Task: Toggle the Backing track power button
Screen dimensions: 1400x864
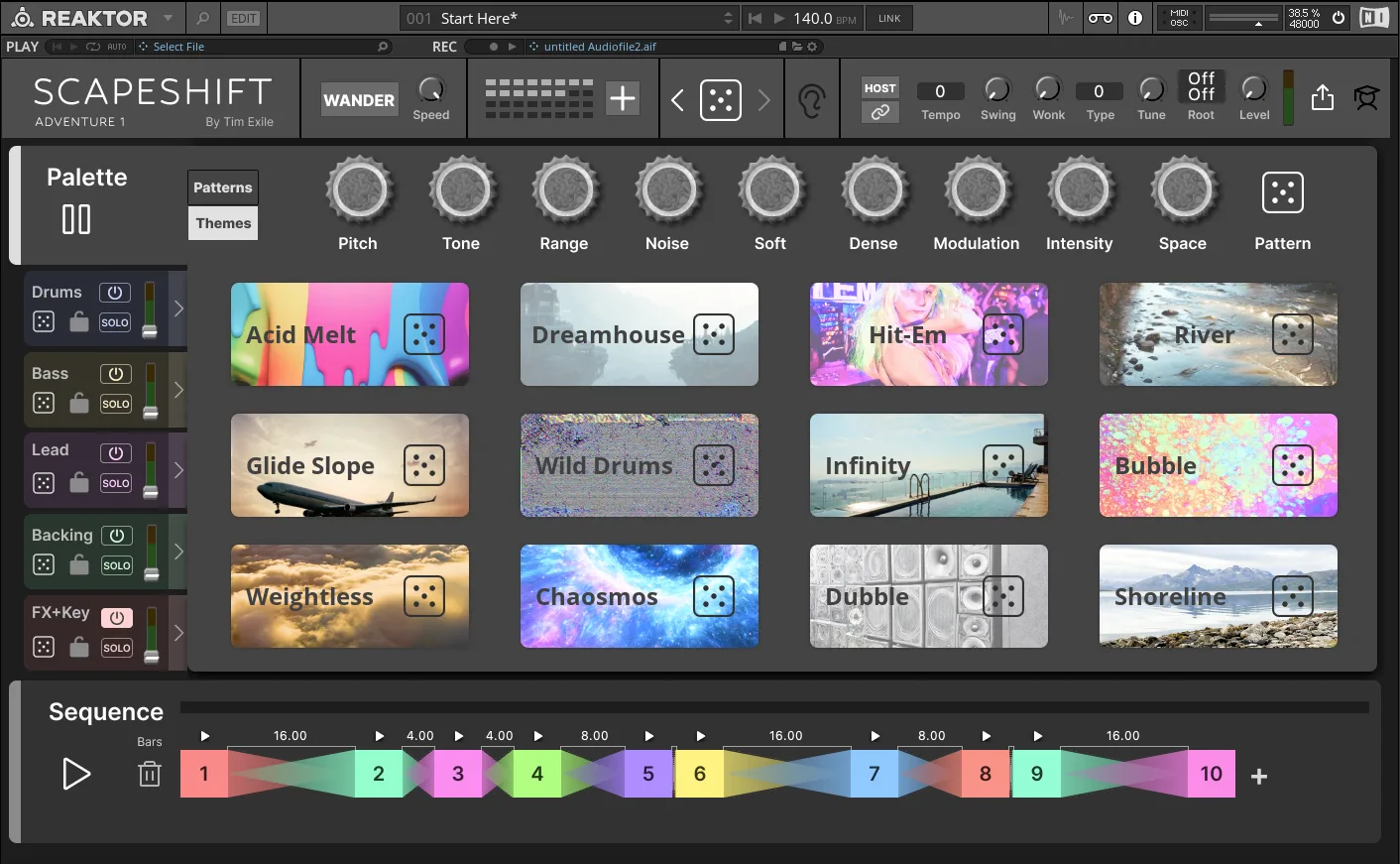Action: click(116, 536)
